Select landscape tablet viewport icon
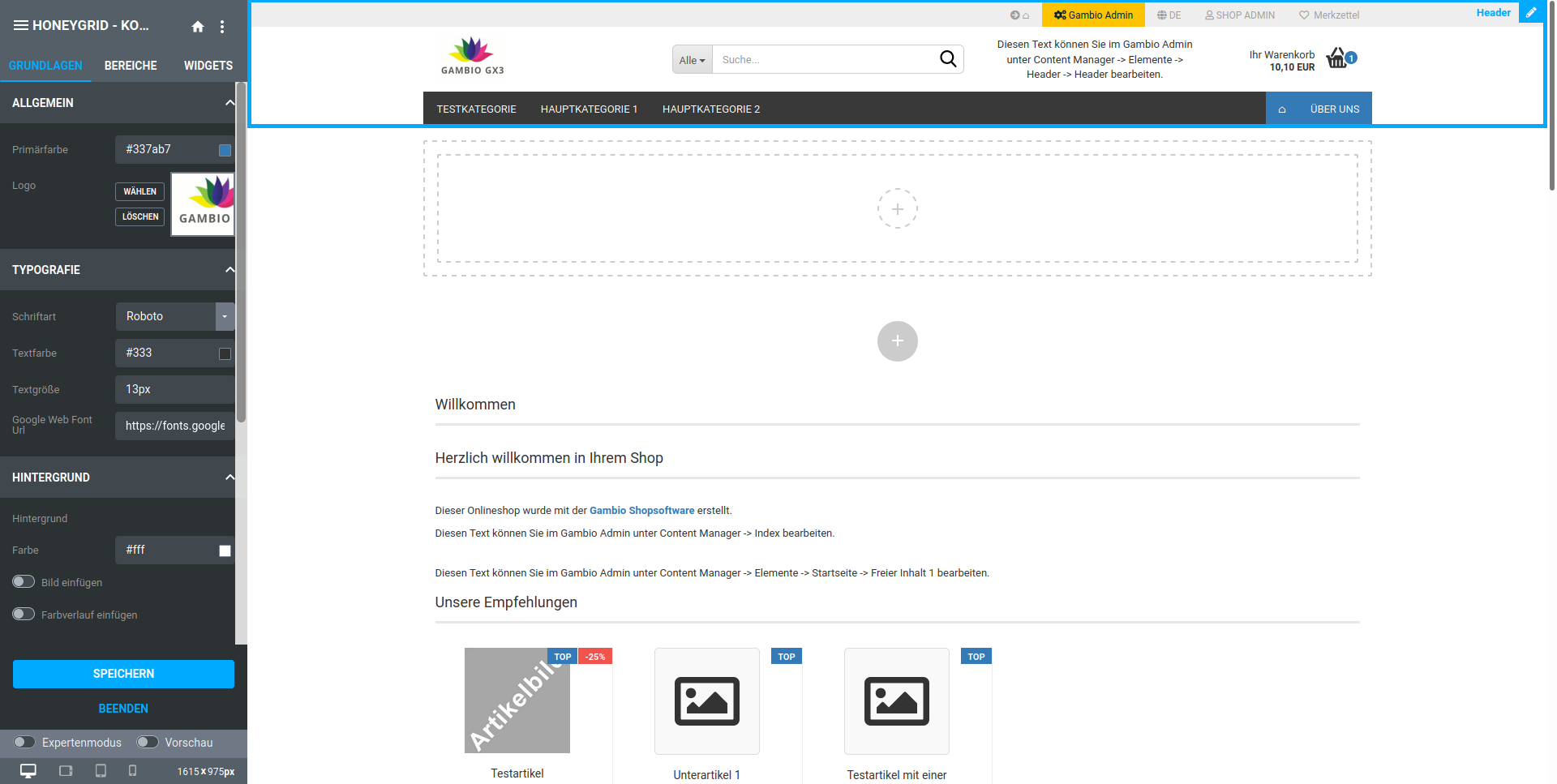This screenshot has height=784, width=1557. pyautogui.click(x=66, y=771)
